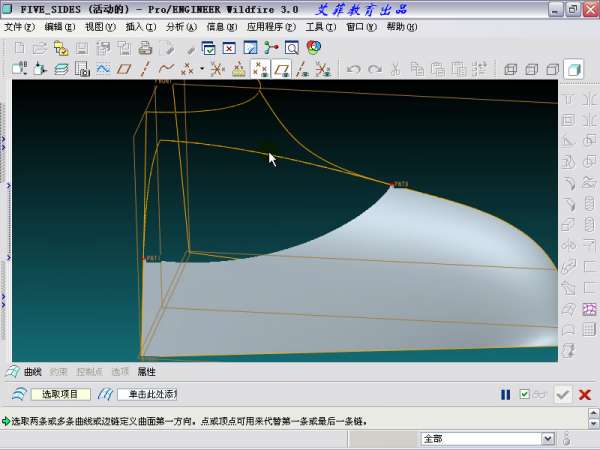Cancel the feature with red X
This screenshot has width=600, height=450.
click(x=585, y=395)
